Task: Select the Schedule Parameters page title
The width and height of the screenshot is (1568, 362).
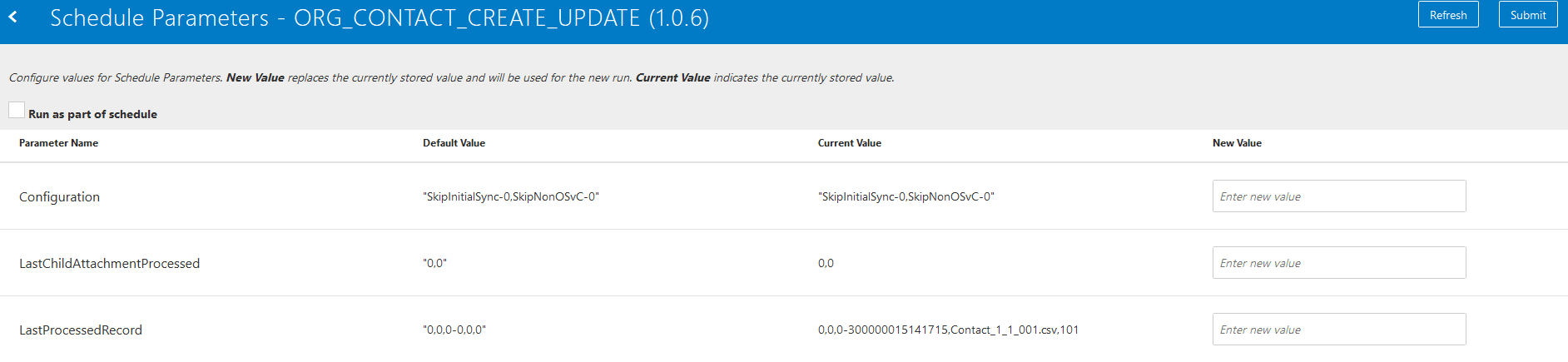Action: point(380,17)
